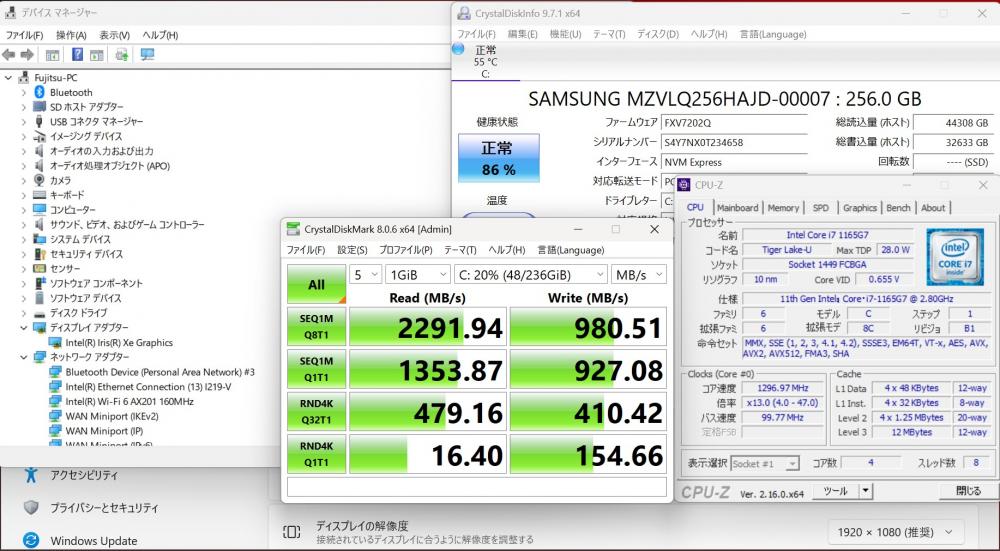Open the C: 20% drive selection dropdown

(531, 275)
